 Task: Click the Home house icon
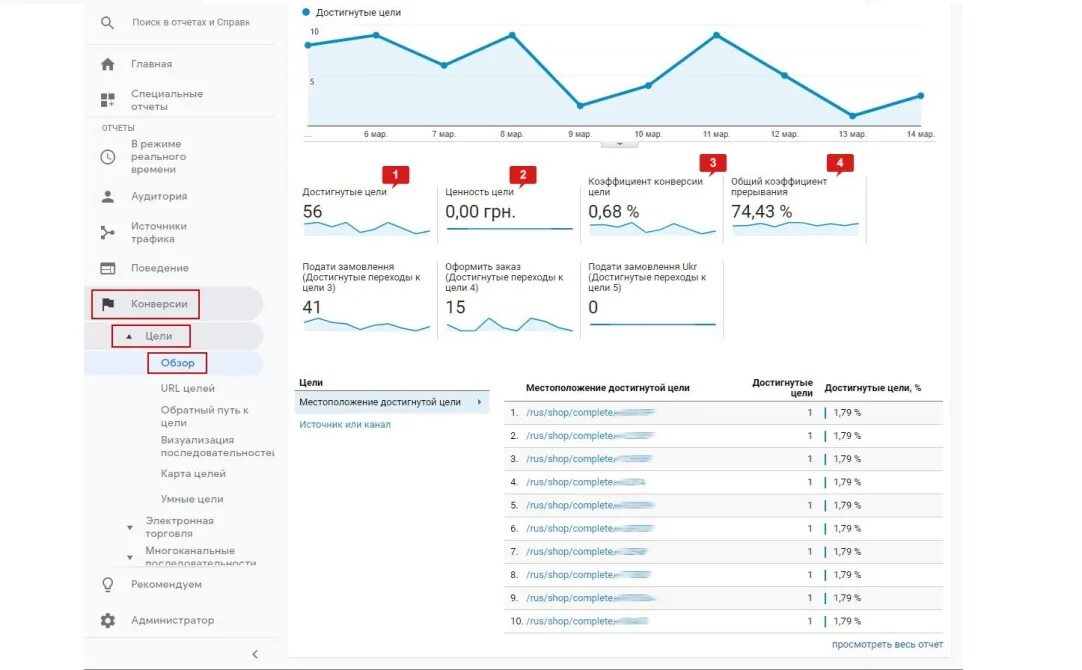108,64
